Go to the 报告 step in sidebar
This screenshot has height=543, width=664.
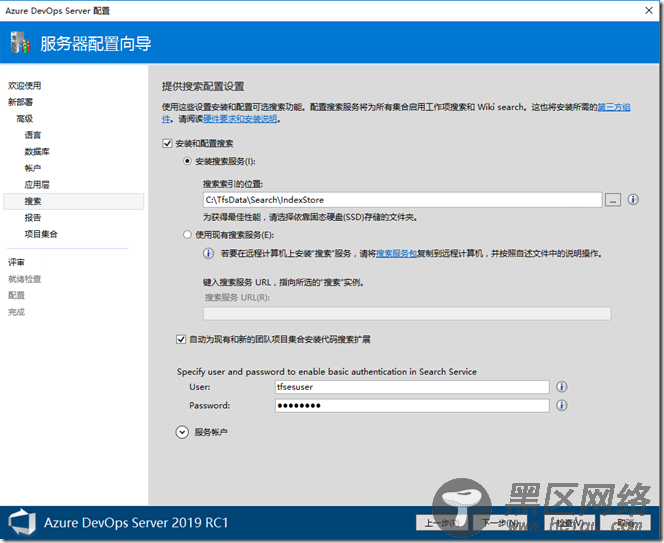click(x=33, y=218)
